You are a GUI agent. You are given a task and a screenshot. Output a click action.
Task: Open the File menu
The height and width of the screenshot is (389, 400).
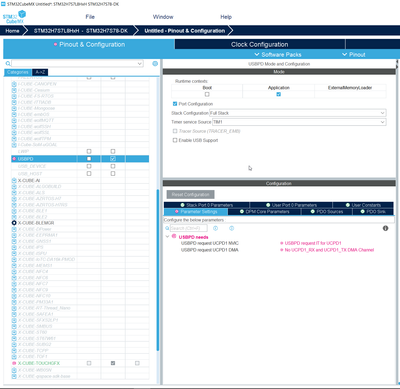click(x=90, y=17)
